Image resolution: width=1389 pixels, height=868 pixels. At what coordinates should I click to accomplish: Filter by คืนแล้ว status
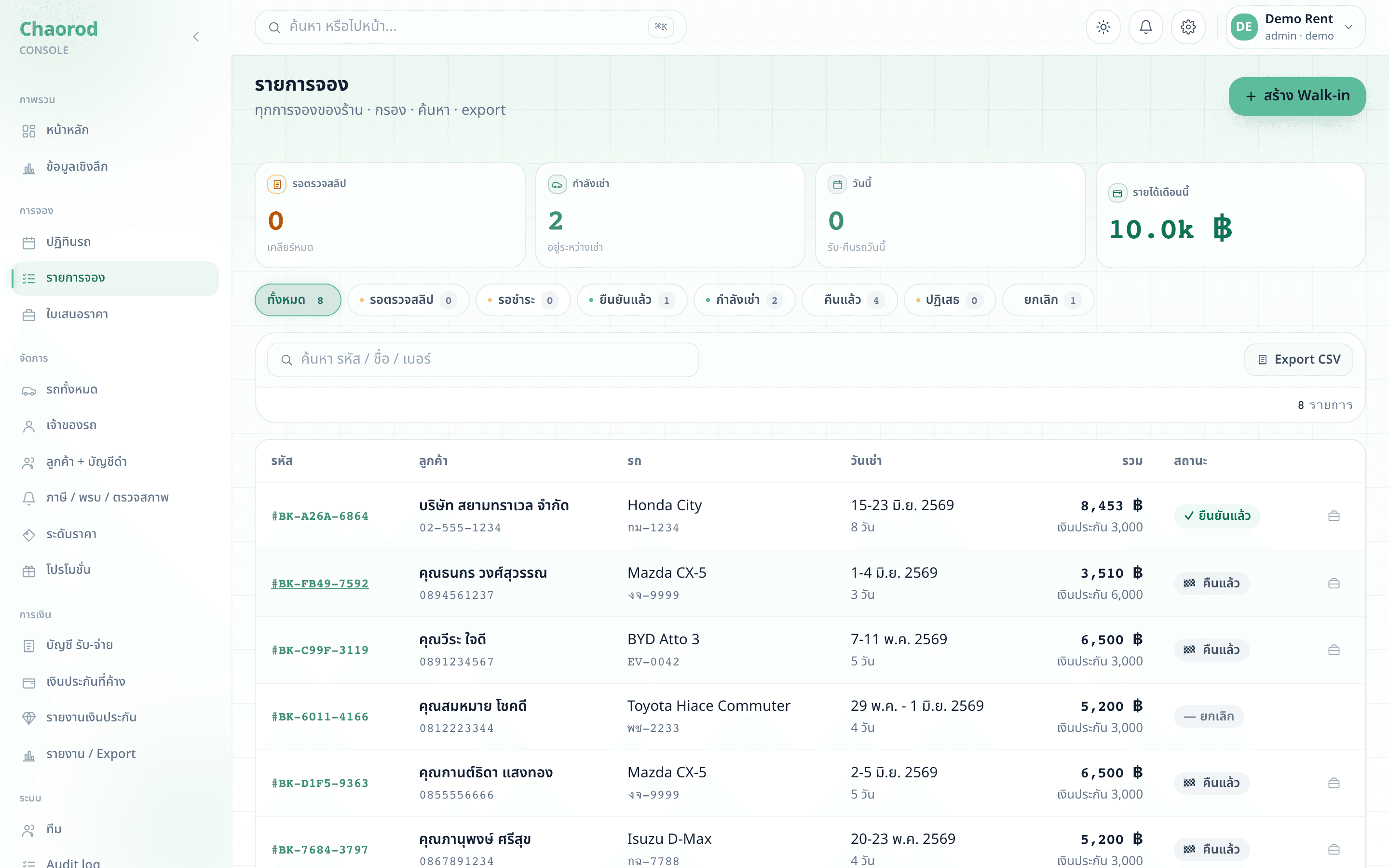pyautogui.click(x=849, y=299)
